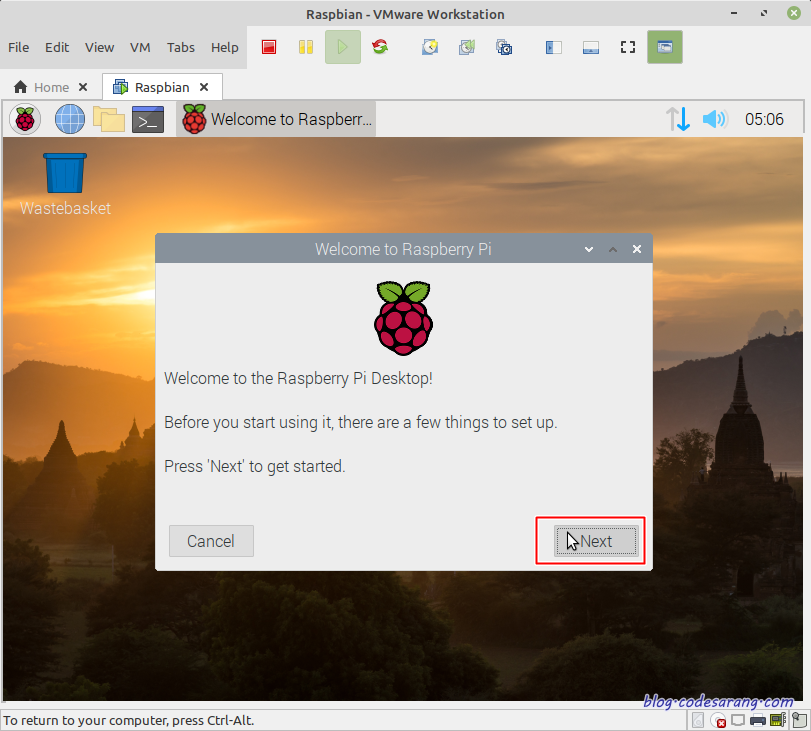
Task: Open the File menu
Action: tap(19, 48)
